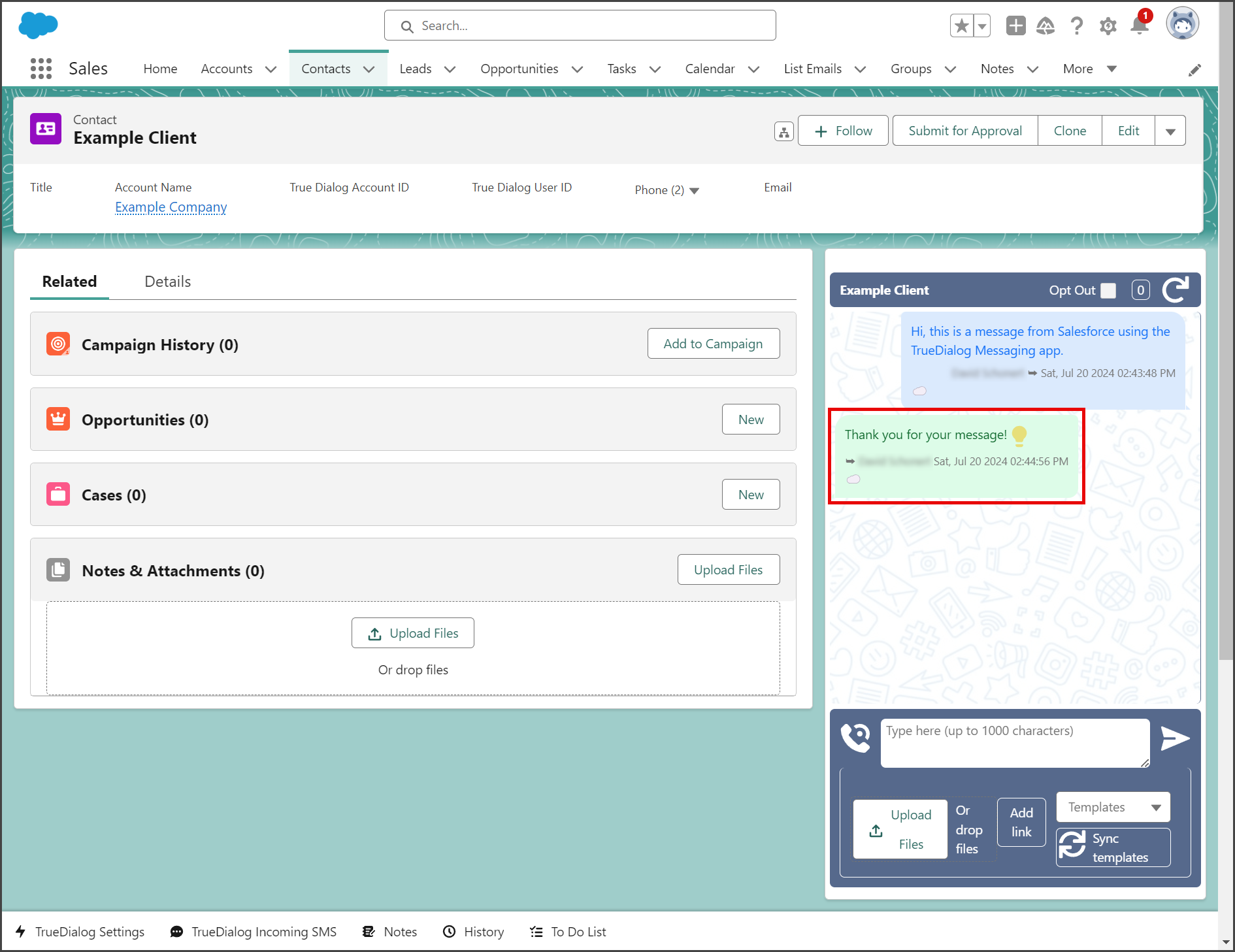
Task: Click the send message arrow icon
Action: 1174,738
